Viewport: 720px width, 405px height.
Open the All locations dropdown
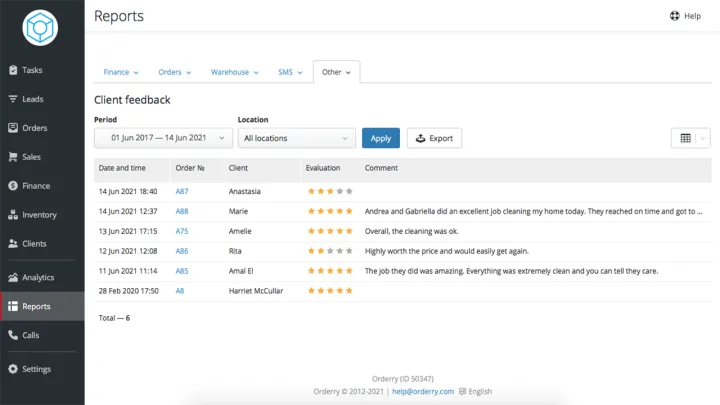(x=297, y=138)
